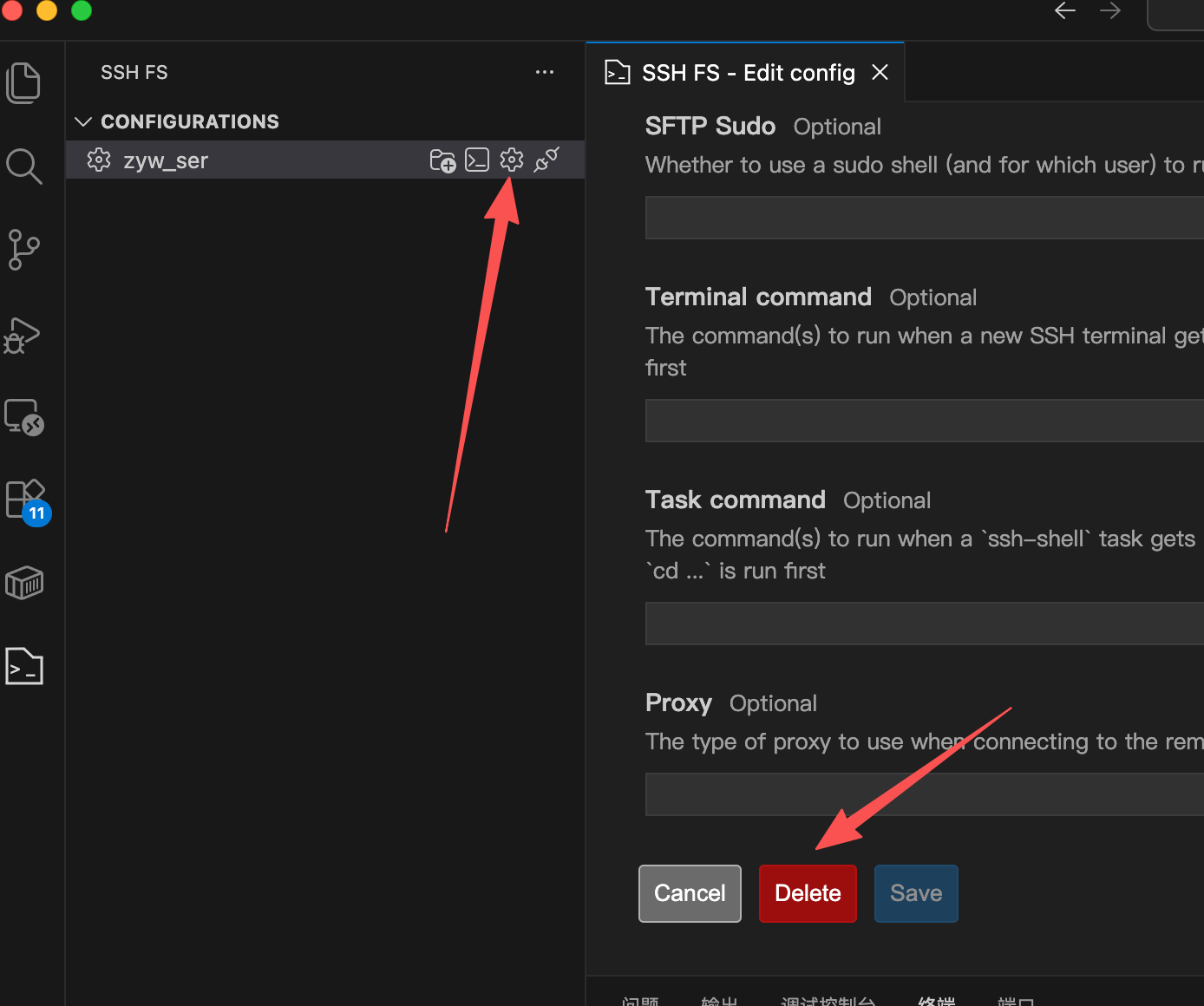Open the 端口 panel tab
The height and width of the screenshot is (1006, 1204).
click(x=1015, y=1002)
